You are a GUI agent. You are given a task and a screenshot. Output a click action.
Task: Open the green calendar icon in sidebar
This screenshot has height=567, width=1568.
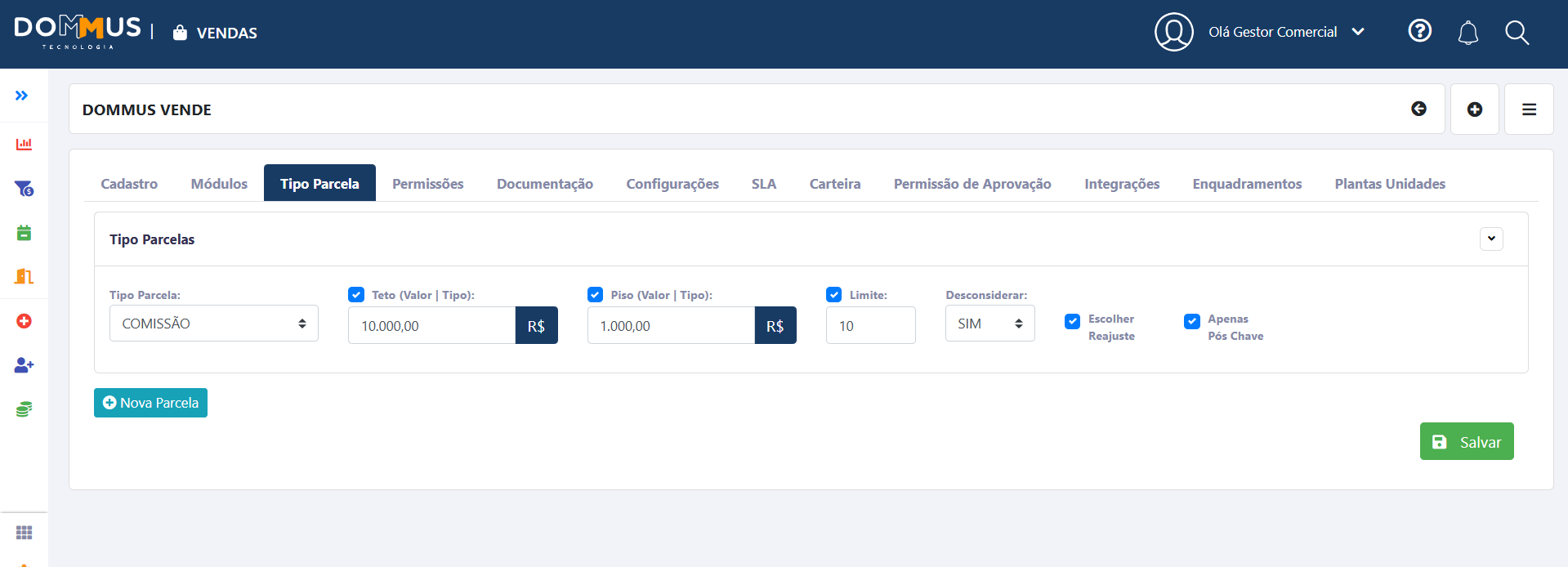pyautogui.click(x=24, y=233)
